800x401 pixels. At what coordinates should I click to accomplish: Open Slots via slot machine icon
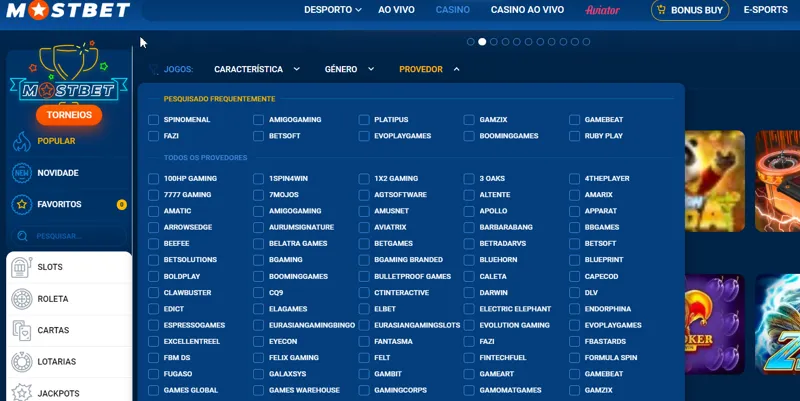(22, 267)
